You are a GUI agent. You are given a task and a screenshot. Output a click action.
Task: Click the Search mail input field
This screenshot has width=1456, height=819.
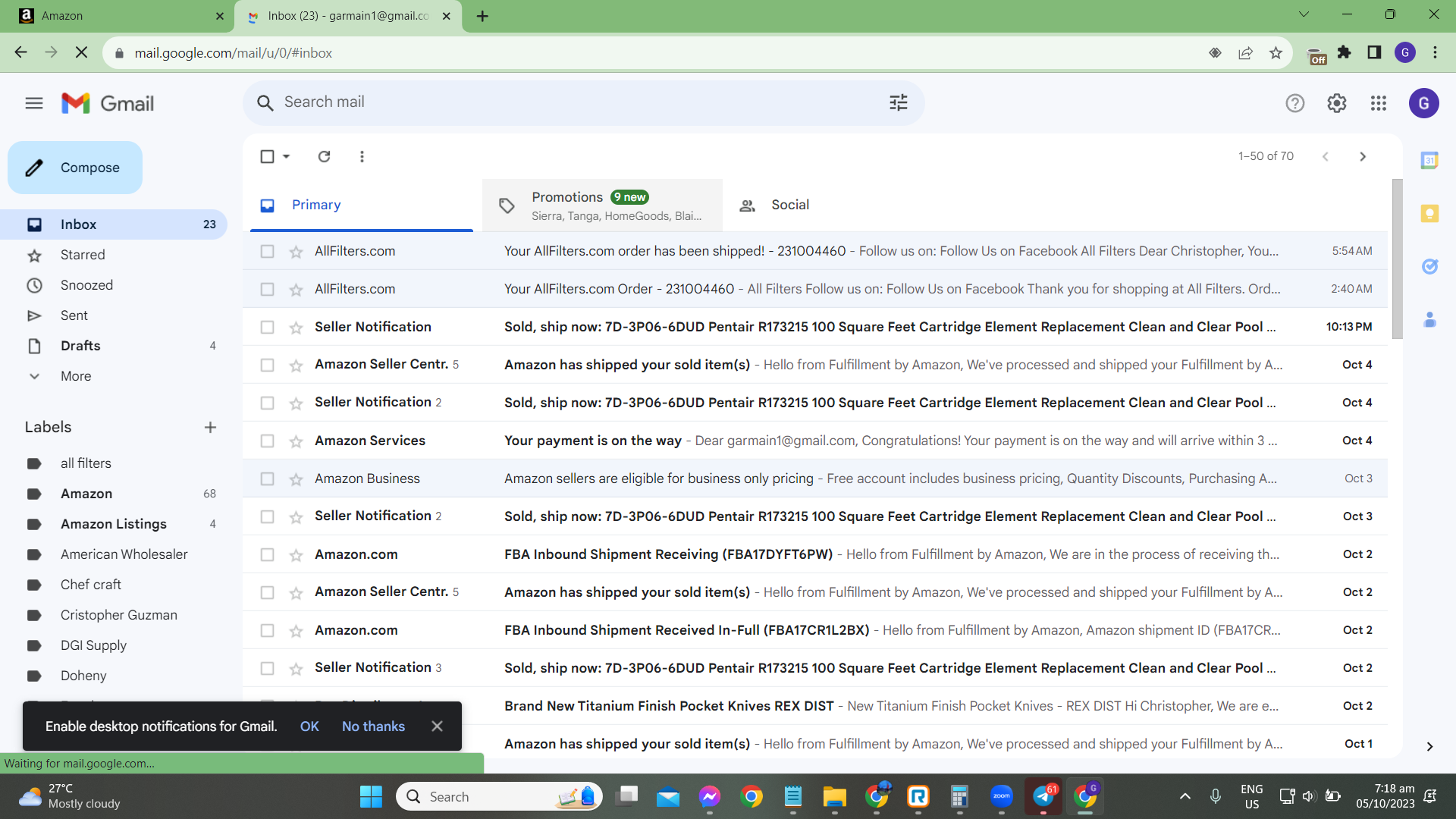(584, 102)
